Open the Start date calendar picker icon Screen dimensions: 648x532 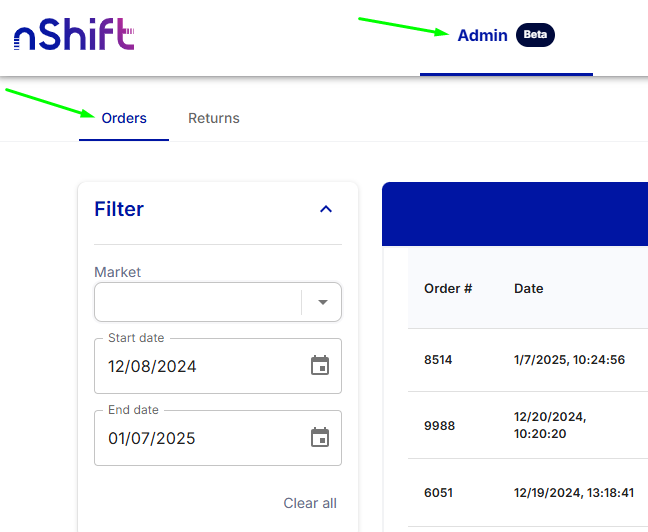(320, 366)
